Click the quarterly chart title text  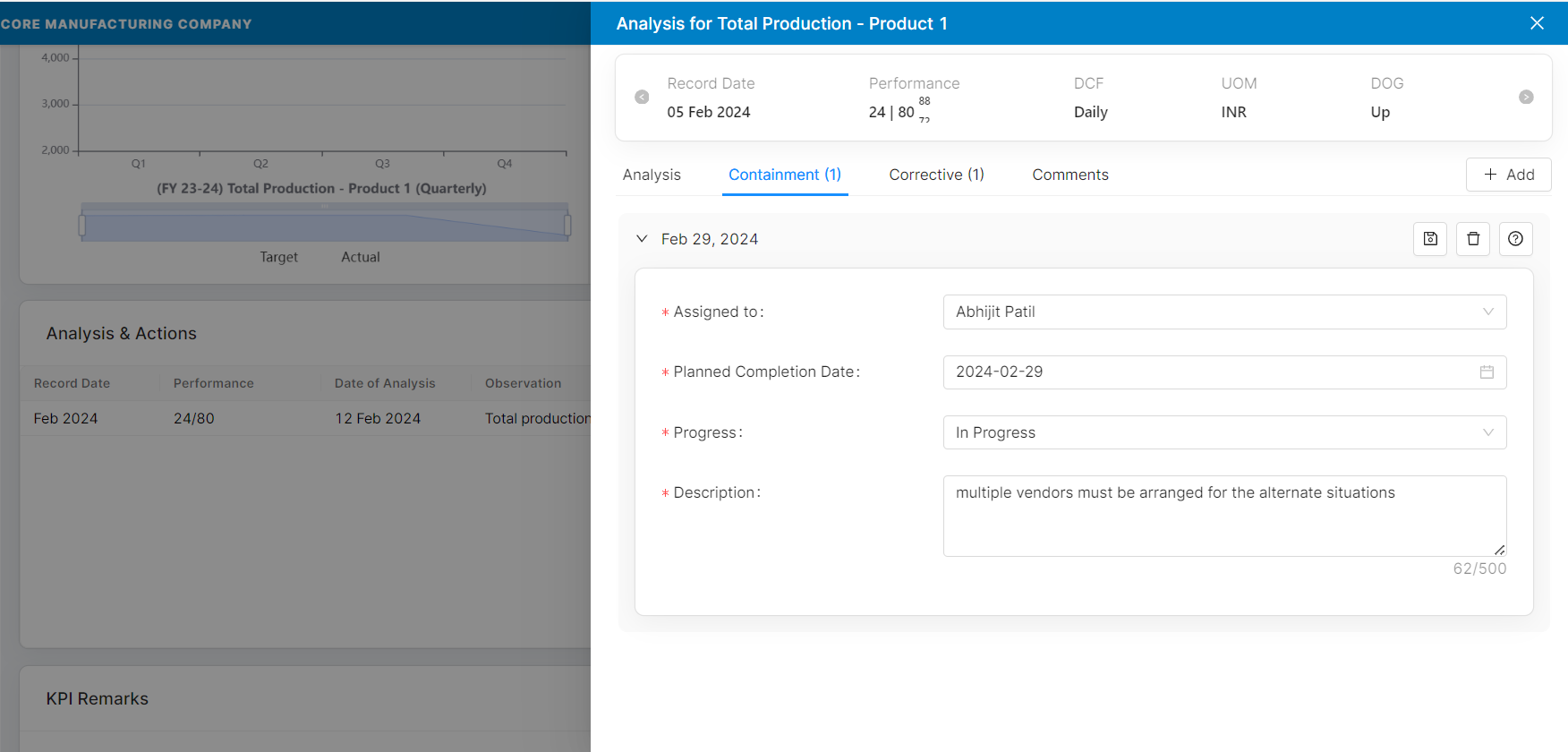tap(321, 188)
